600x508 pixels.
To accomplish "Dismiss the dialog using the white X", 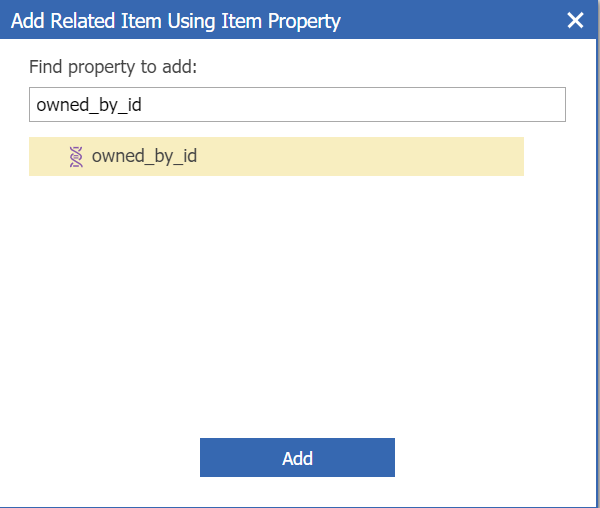I will point(575,20).
